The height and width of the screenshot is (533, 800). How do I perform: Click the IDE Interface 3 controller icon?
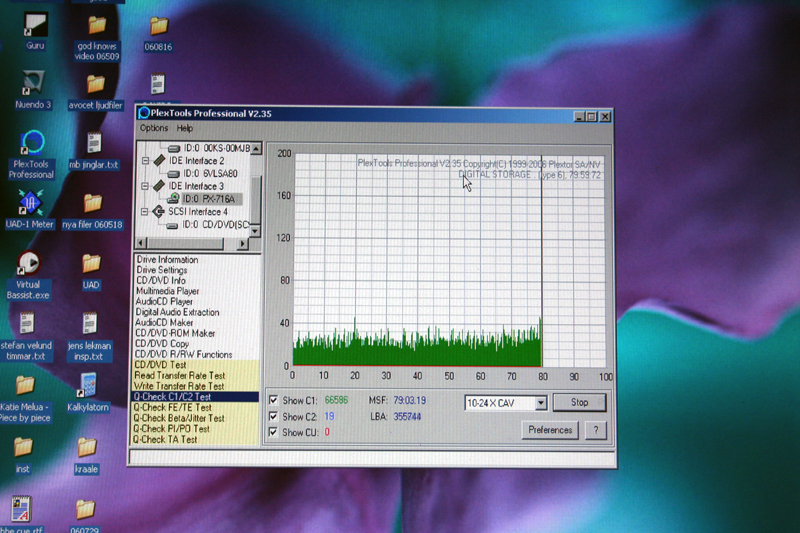click(159, 186)
